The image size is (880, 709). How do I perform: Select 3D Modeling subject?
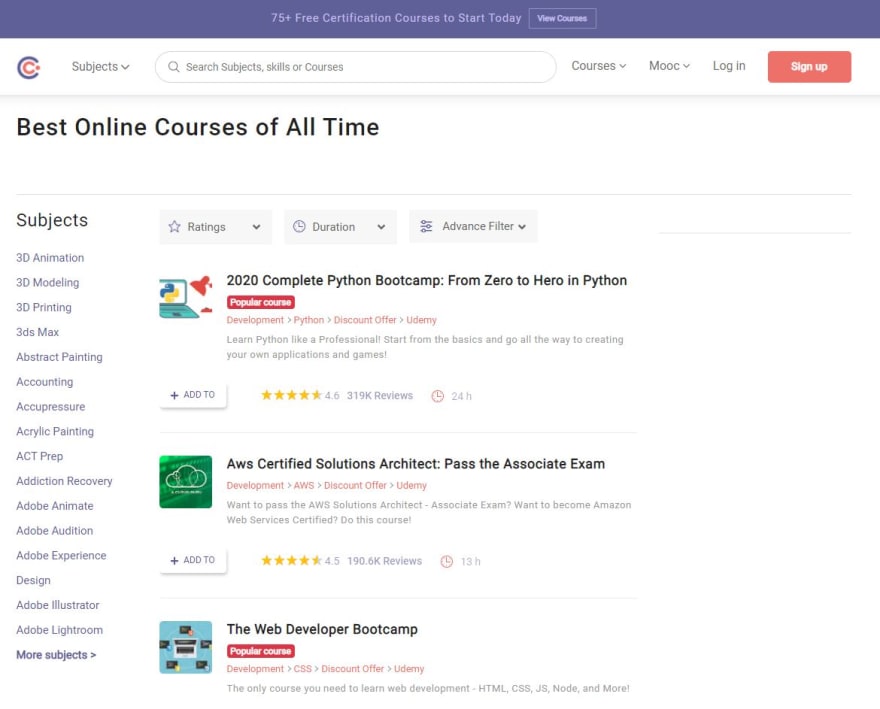click(x=48, y=282)
